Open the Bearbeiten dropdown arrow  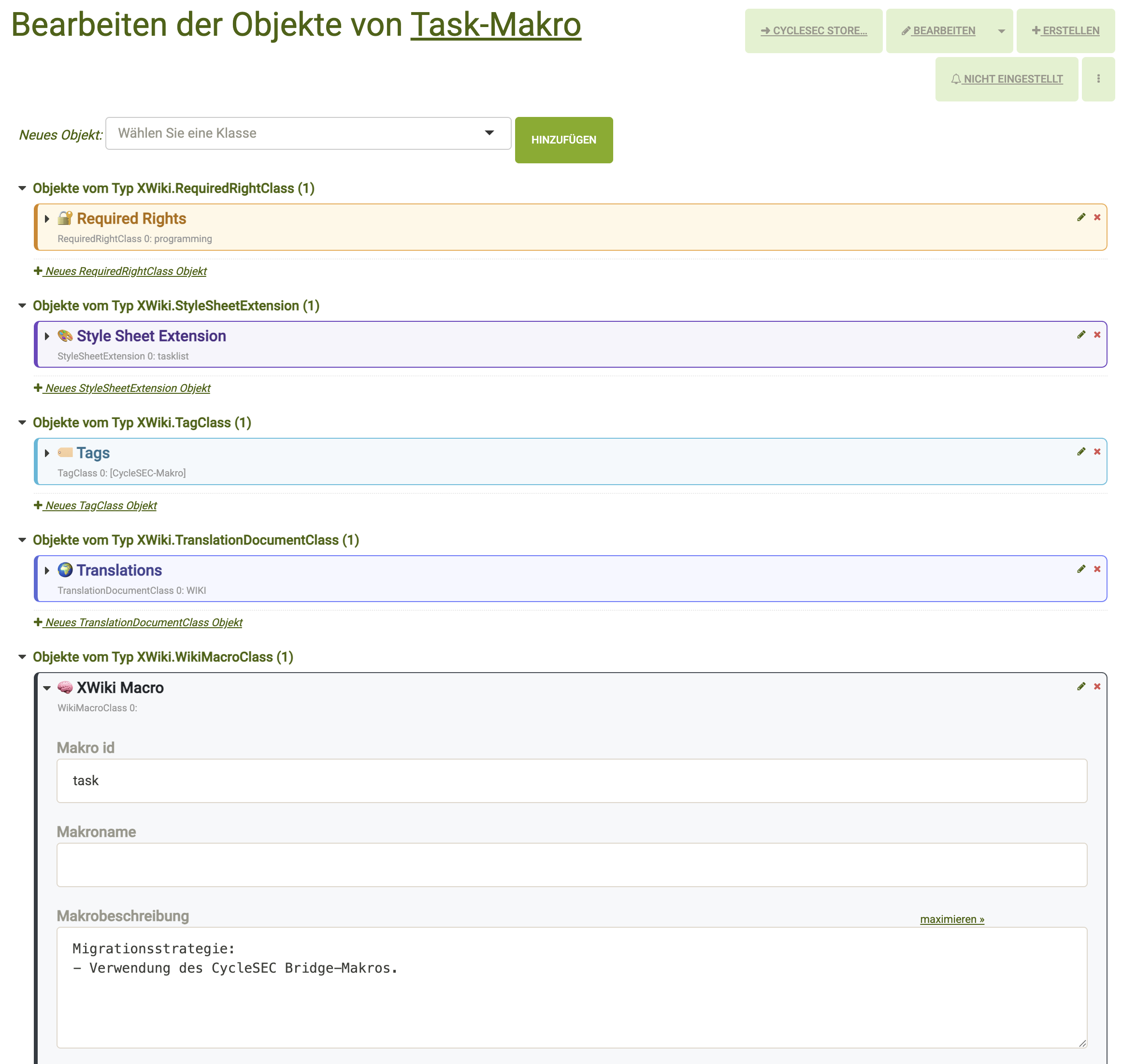pos(1001,31)
